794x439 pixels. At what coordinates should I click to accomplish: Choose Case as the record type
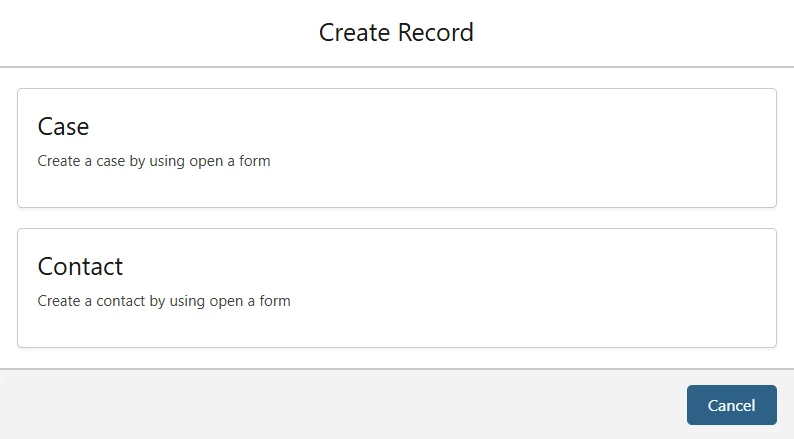396,148
